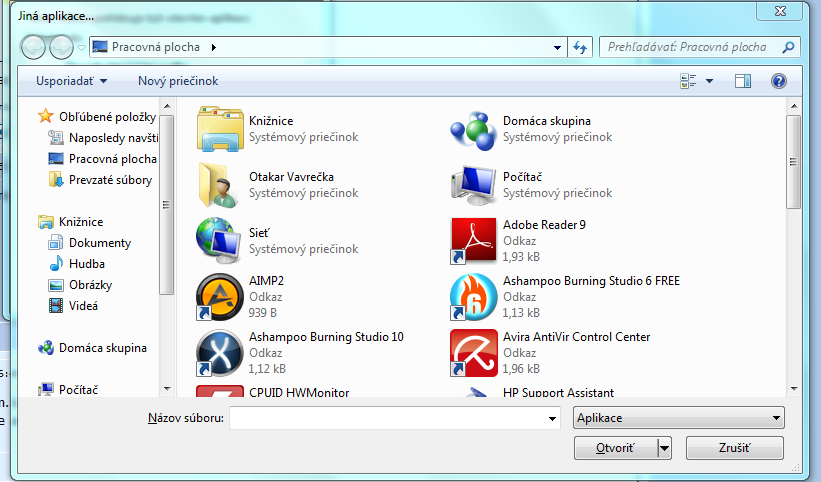The width and height of the screenshot is (821, 482).
Task: Click the Obrázky icon in sidebar
Action: pos(56,285)
